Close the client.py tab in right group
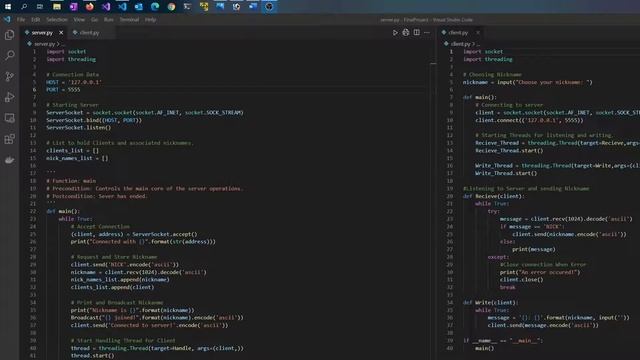This screenshot has height=360, width=640. [x=478, y=33]
